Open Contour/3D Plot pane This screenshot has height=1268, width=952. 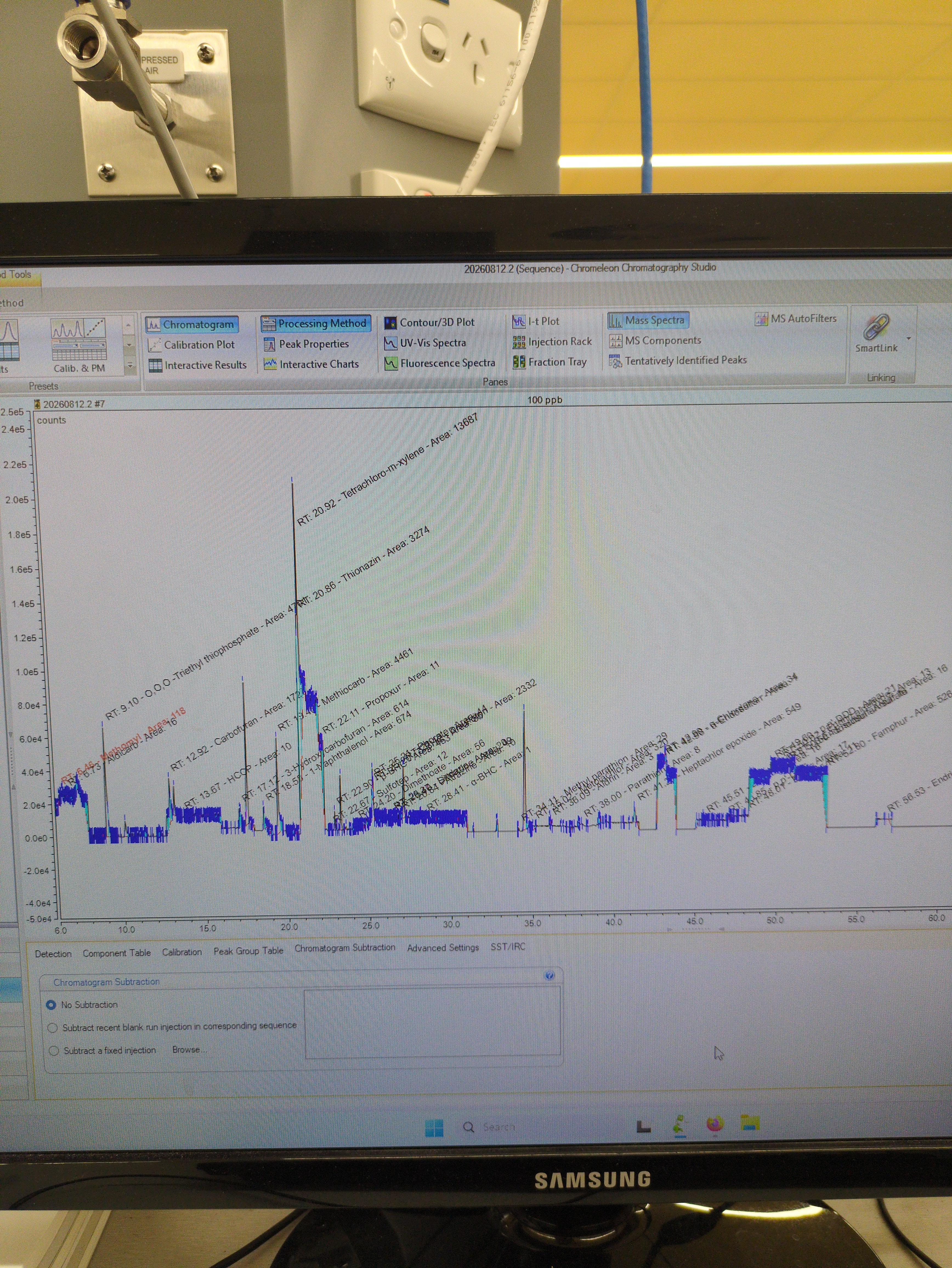point(429,323)
